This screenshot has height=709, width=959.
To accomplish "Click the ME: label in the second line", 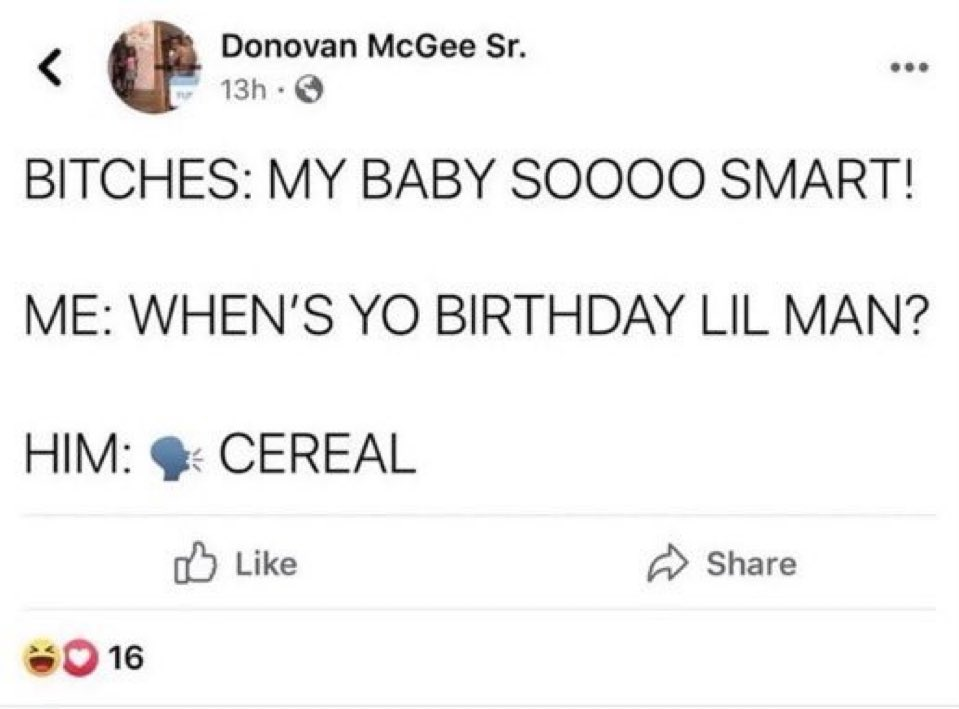I will 57,323.
